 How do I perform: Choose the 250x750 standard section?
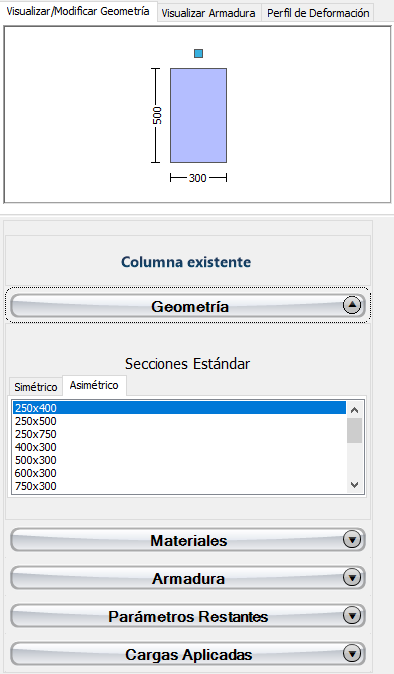click(x=179, y=434)
